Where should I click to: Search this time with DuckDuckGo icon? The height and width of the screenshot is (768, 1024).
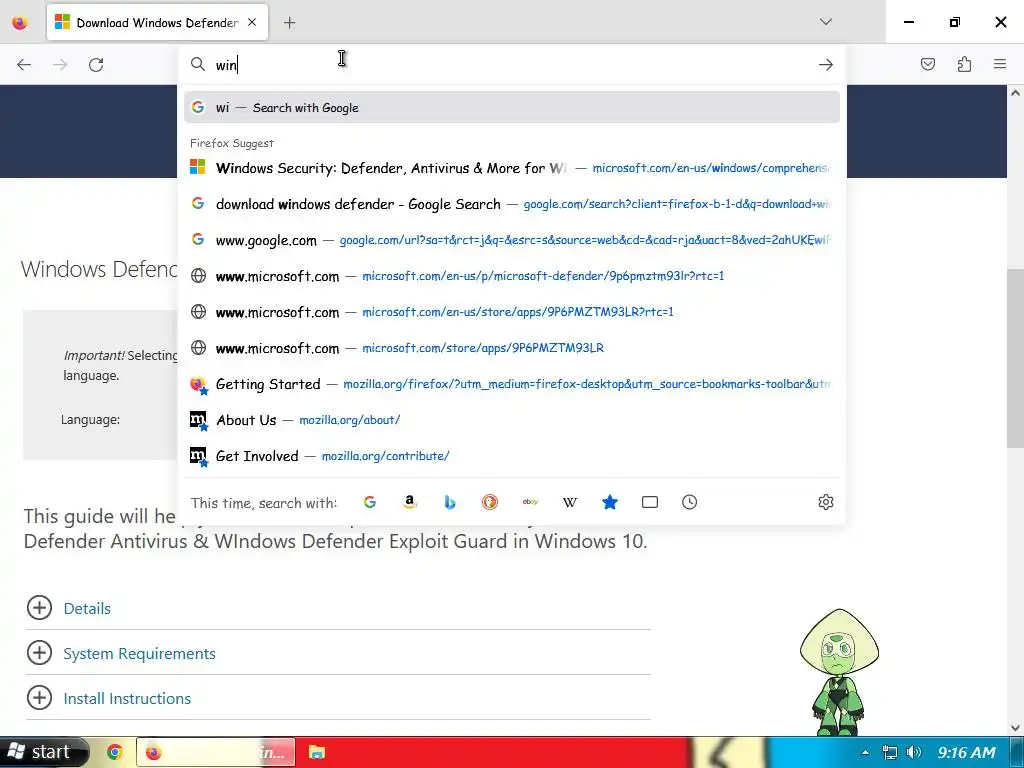pos(490,502)
